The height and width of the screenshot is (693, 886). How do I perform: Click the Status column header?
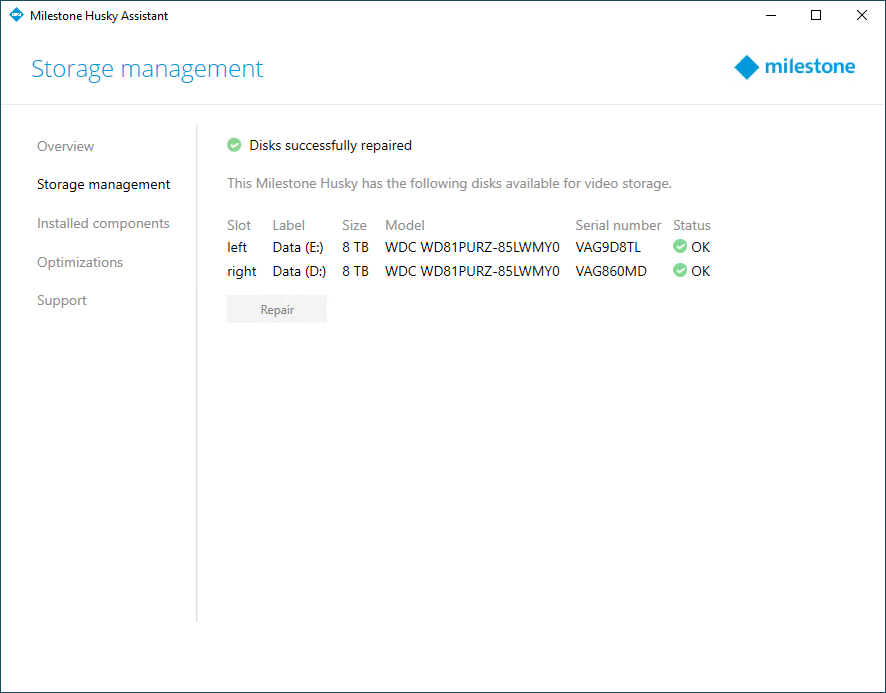click(692, 225)
